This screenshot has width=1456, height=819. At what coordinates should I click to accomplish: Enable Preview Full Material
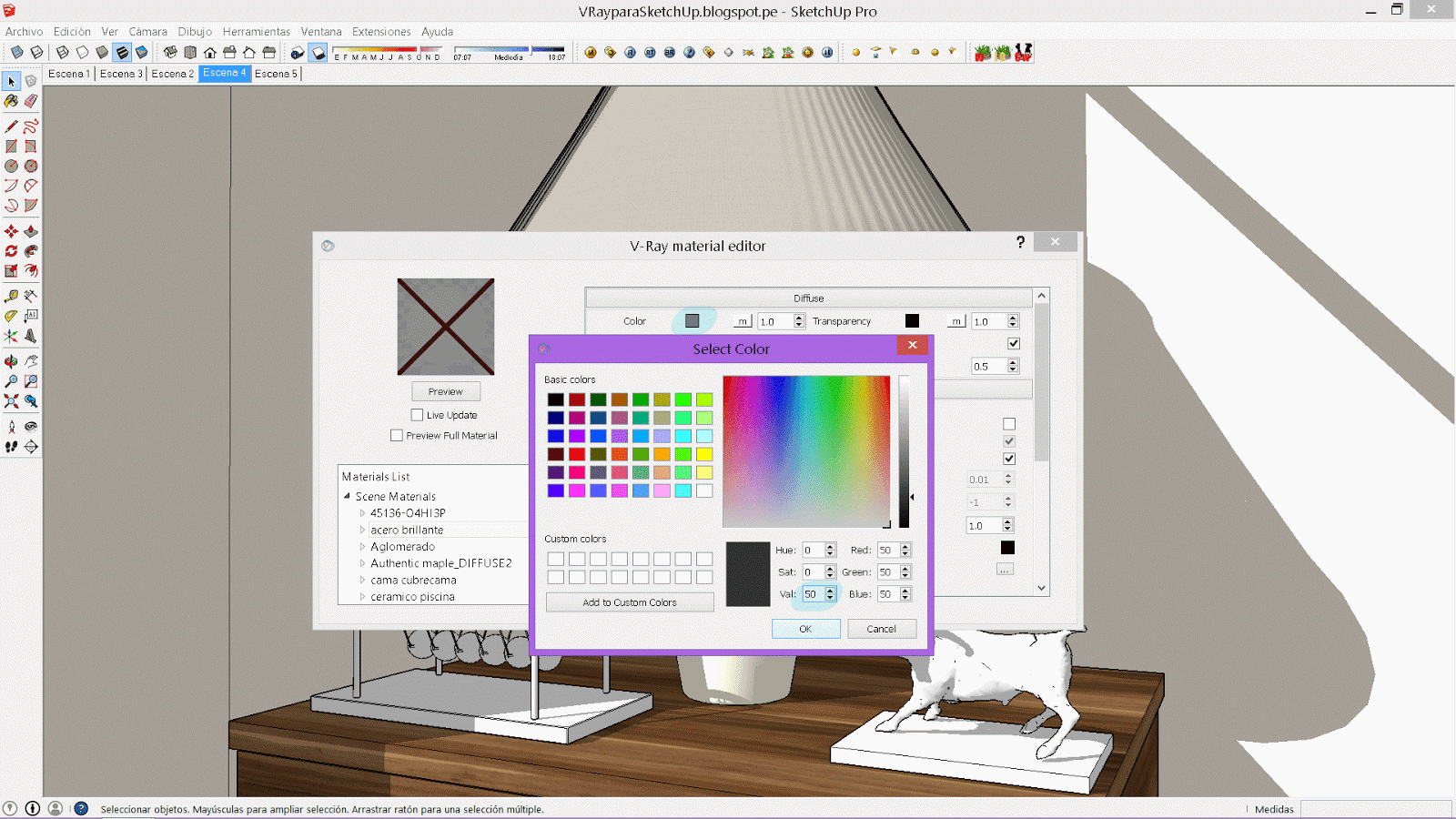point(397,435)
